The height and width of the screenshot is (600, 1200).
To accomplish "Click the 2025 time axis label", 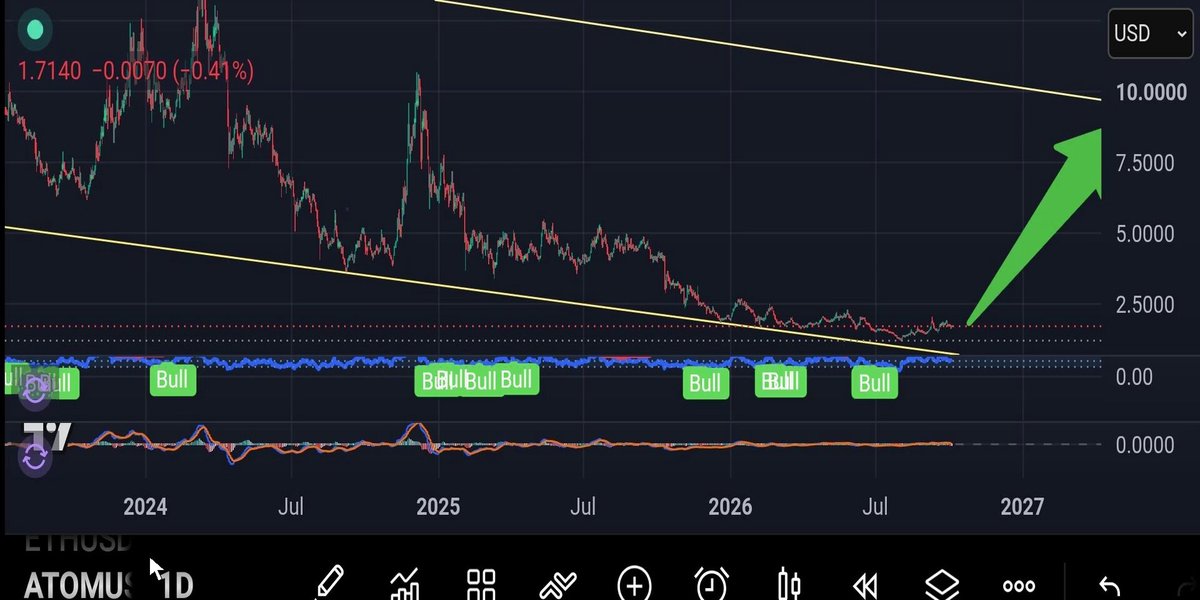I will [x=437, y=506].
